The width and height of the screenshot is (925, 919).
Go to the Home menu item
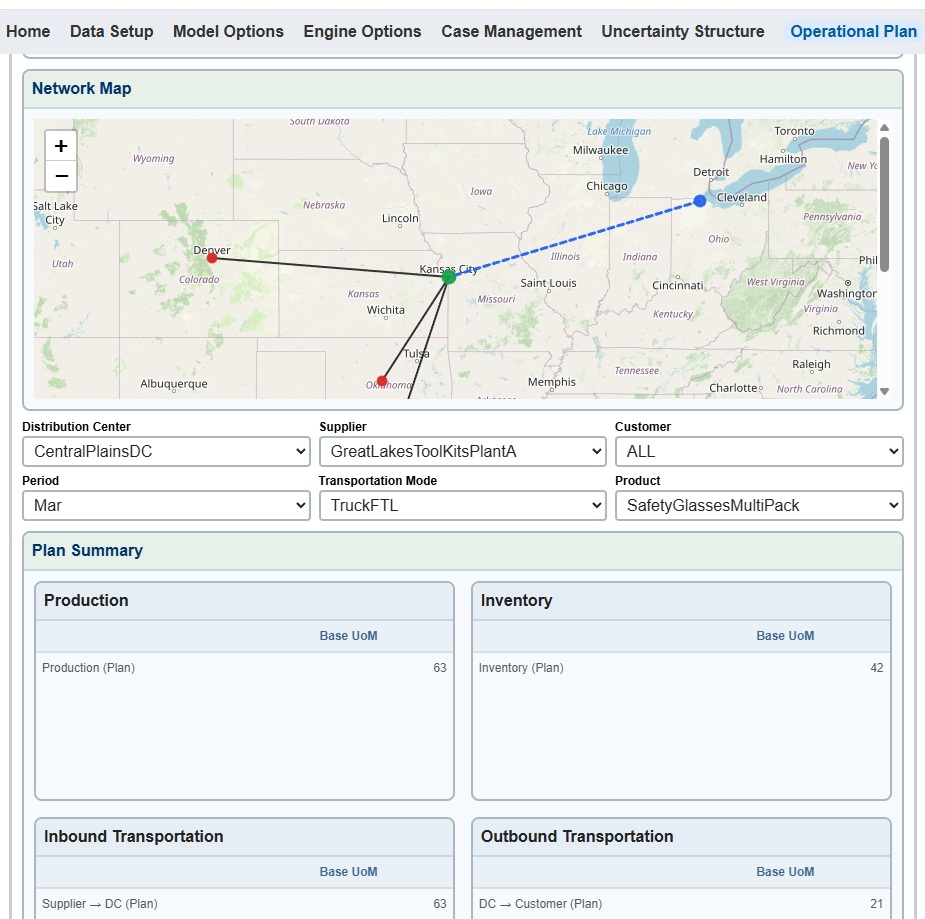pos(28,31)
